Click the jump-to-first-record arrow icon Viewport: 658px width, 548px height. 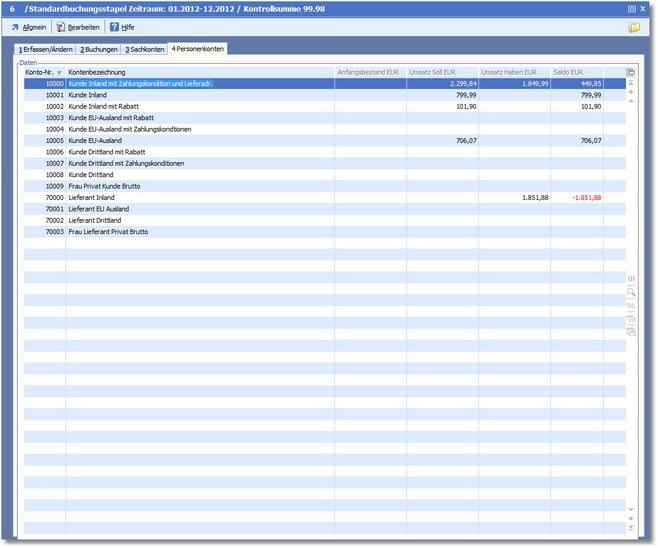[x=631, y=84]
